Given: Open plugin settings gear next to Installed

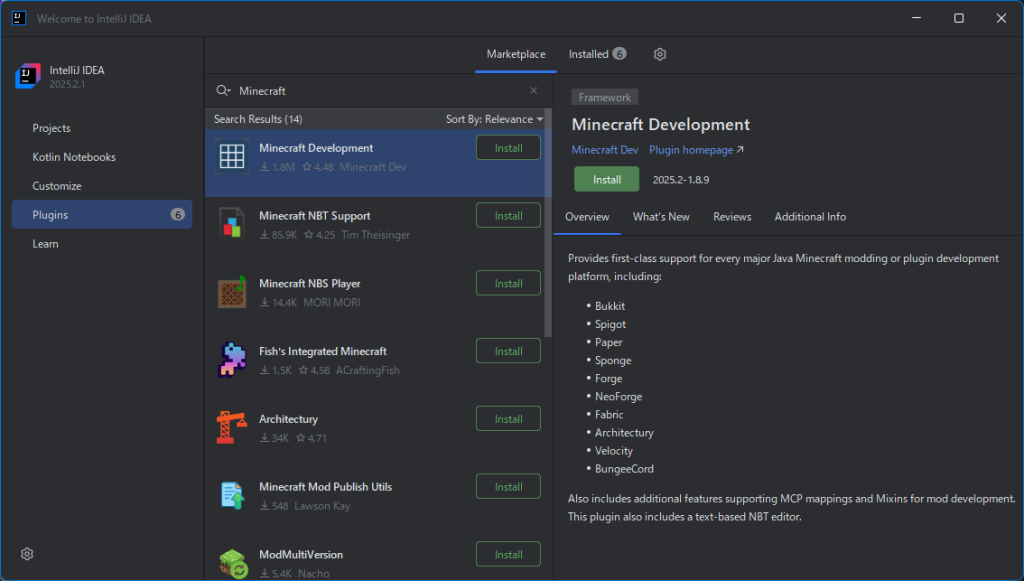Looking at the screenshot, I should 660,54.
